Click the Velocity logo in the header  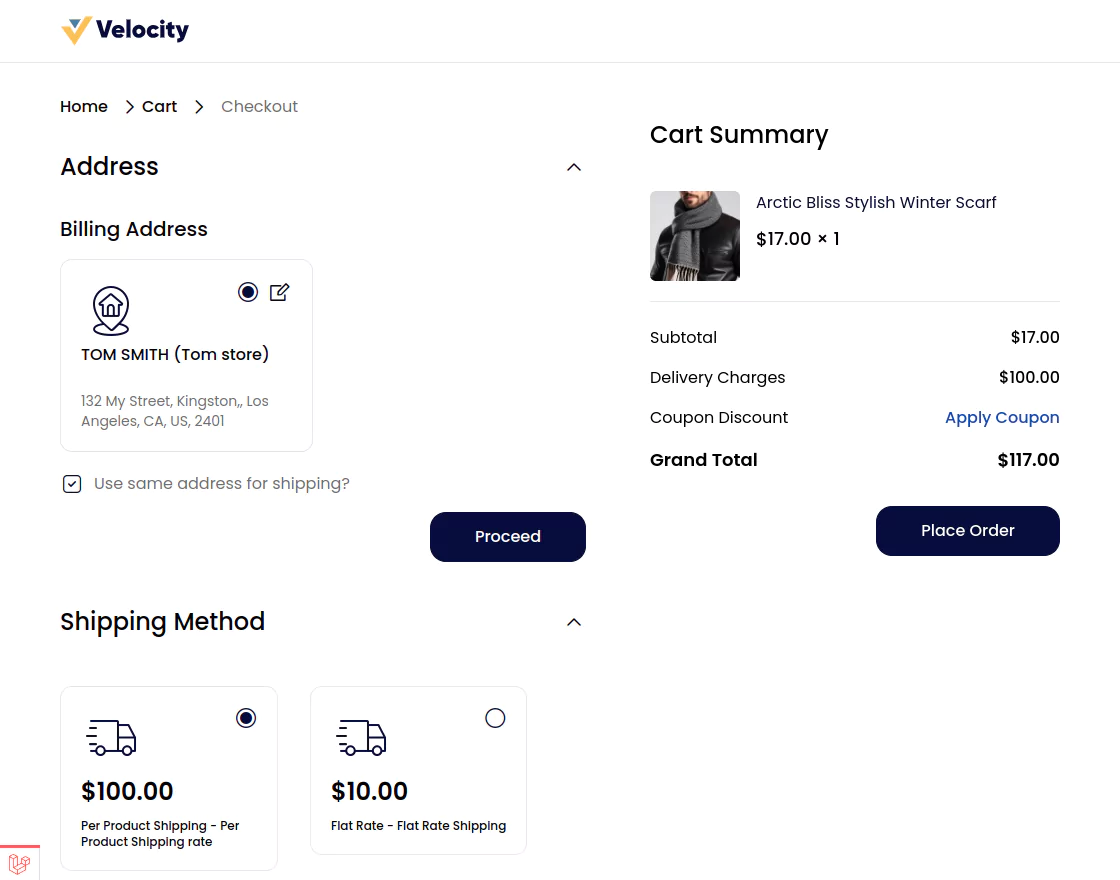tap(124, 30)
